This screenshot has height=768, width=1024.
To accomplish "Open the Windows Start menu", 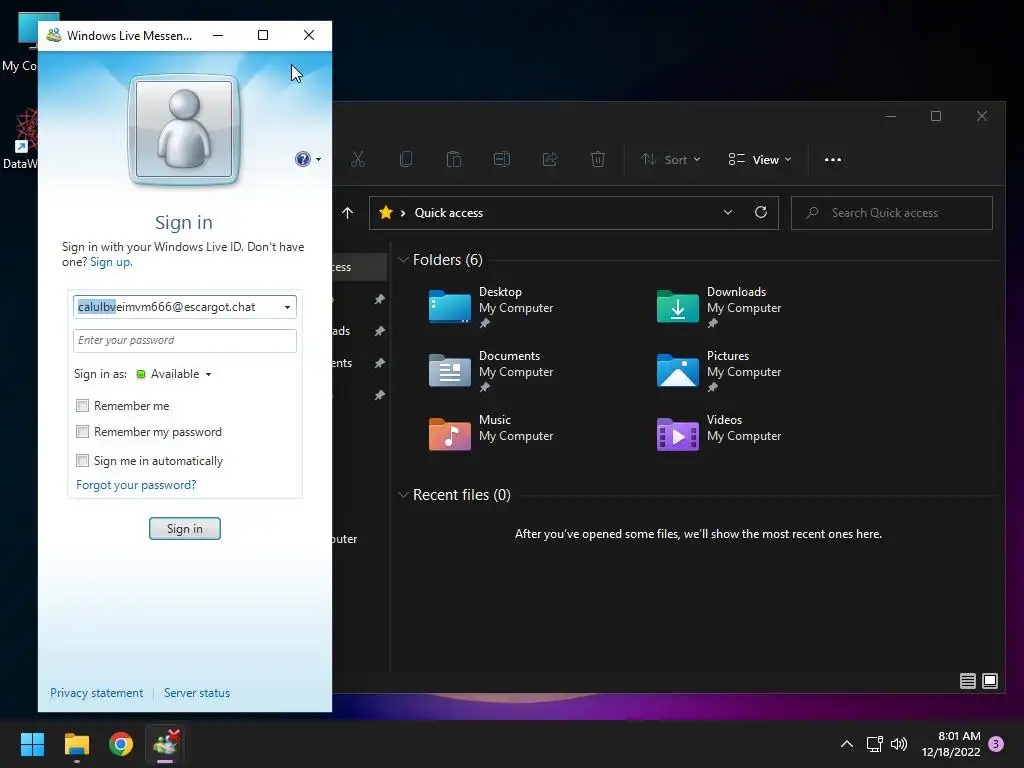I will click(32, 744).
